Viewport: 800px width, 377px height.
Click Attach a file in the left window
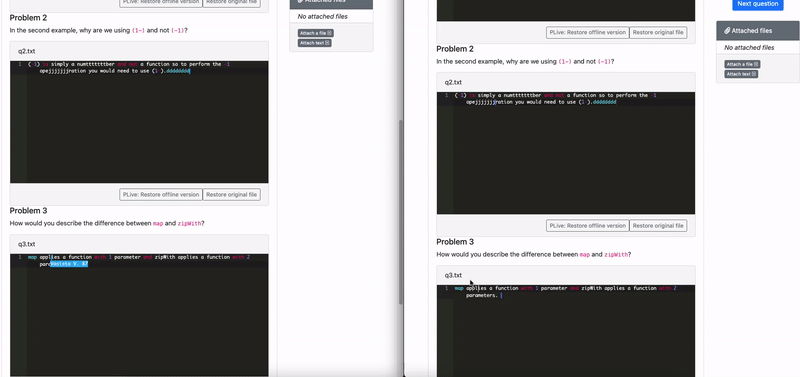point(316,33)
